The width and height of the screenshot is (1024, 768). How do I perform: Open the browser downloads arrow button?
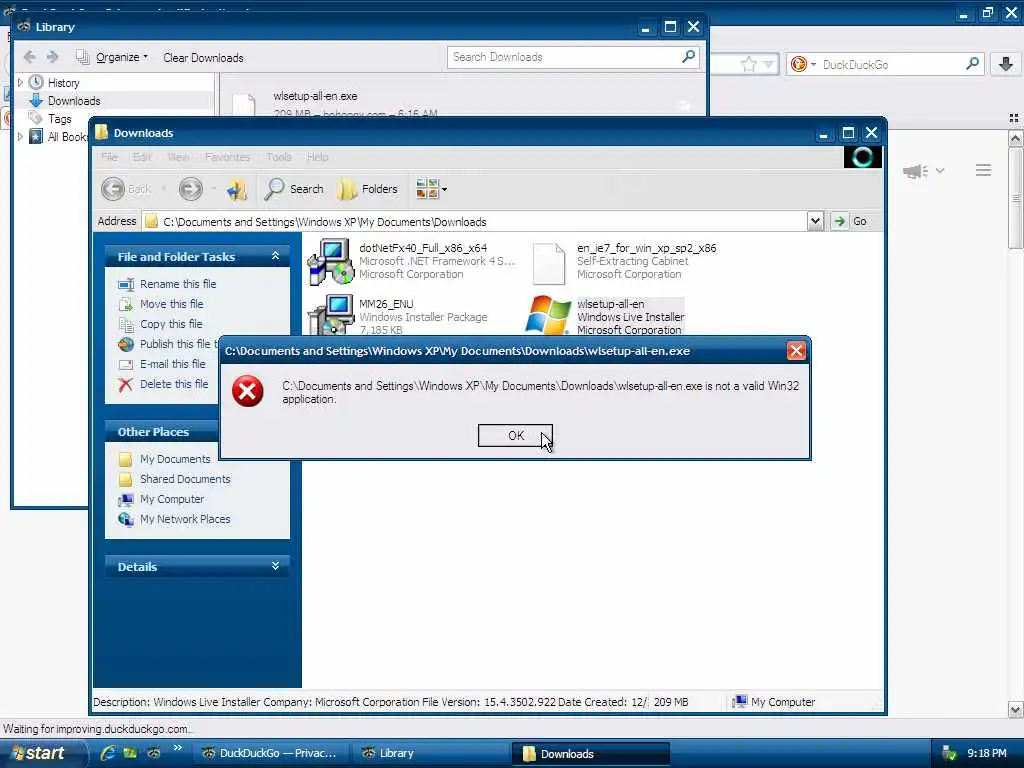coord(1006,64)
